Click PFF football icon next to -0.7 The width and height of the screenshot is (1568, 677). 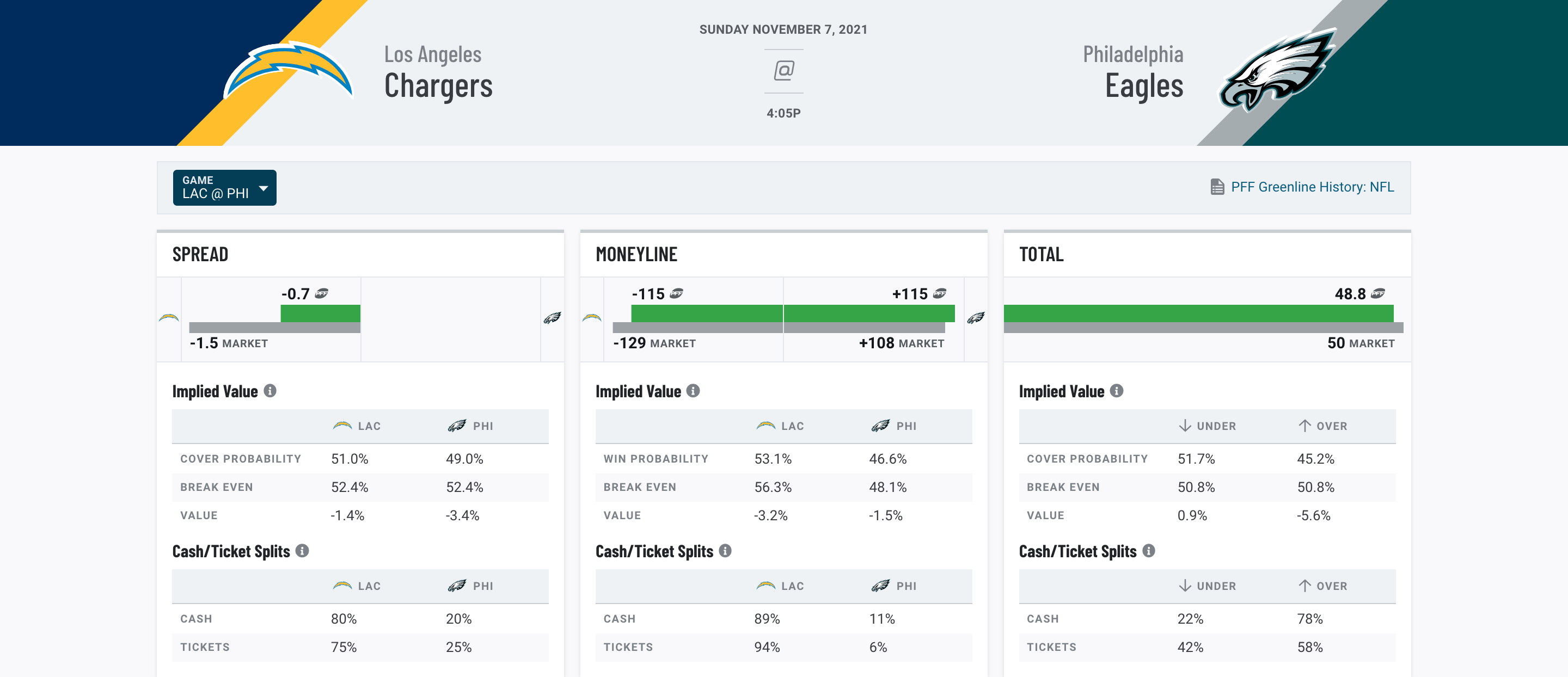(322, 294)
